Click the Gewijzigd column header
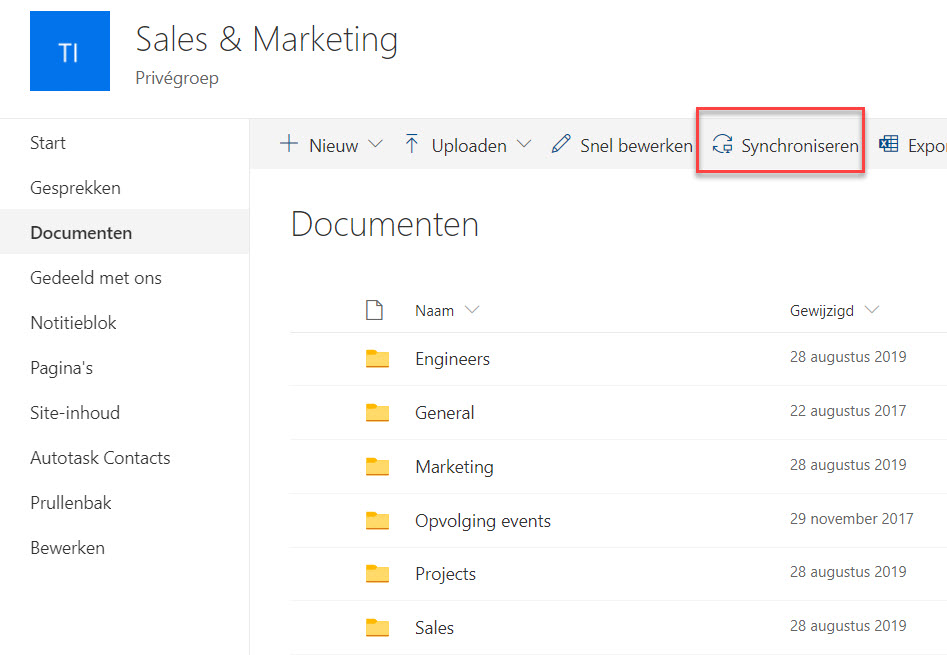Viewport: 947px width, 655px height. pyautogui.click(x=822, y=310)
